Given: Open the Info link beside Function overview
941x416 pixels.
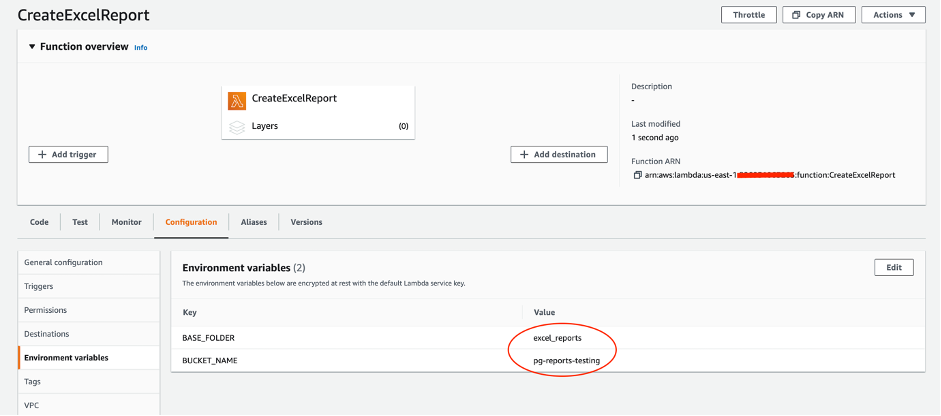Looking at the screenshot, I should tap(140, 47).
